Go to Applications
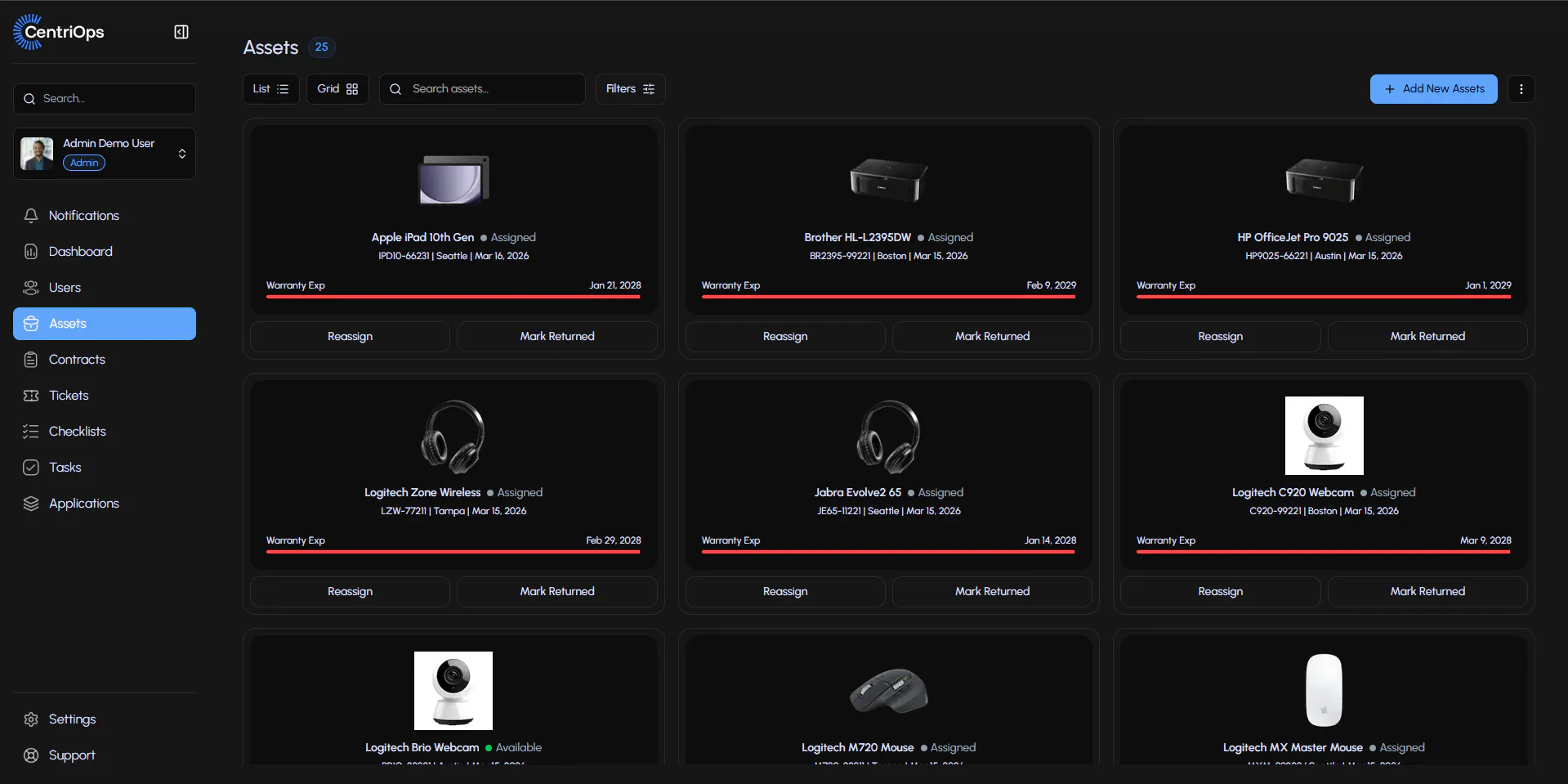This screenshot has width=1568, height=784. tap(105, 504)
